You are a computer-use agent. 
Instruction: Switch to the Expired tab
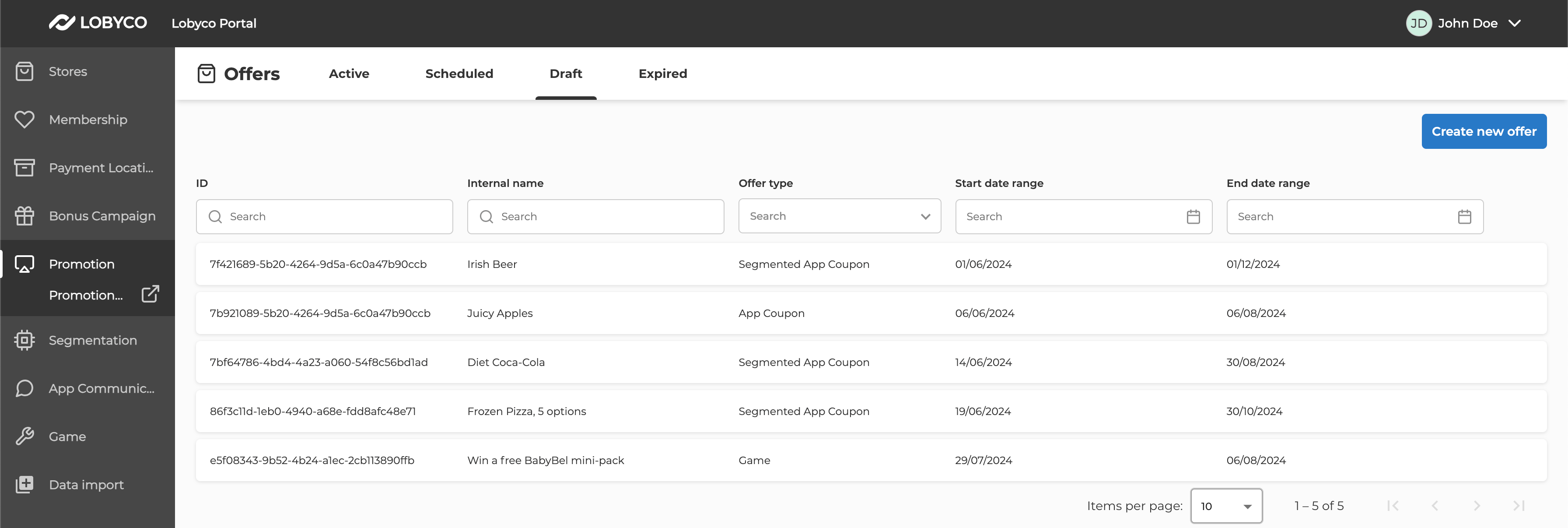point(662,74)
